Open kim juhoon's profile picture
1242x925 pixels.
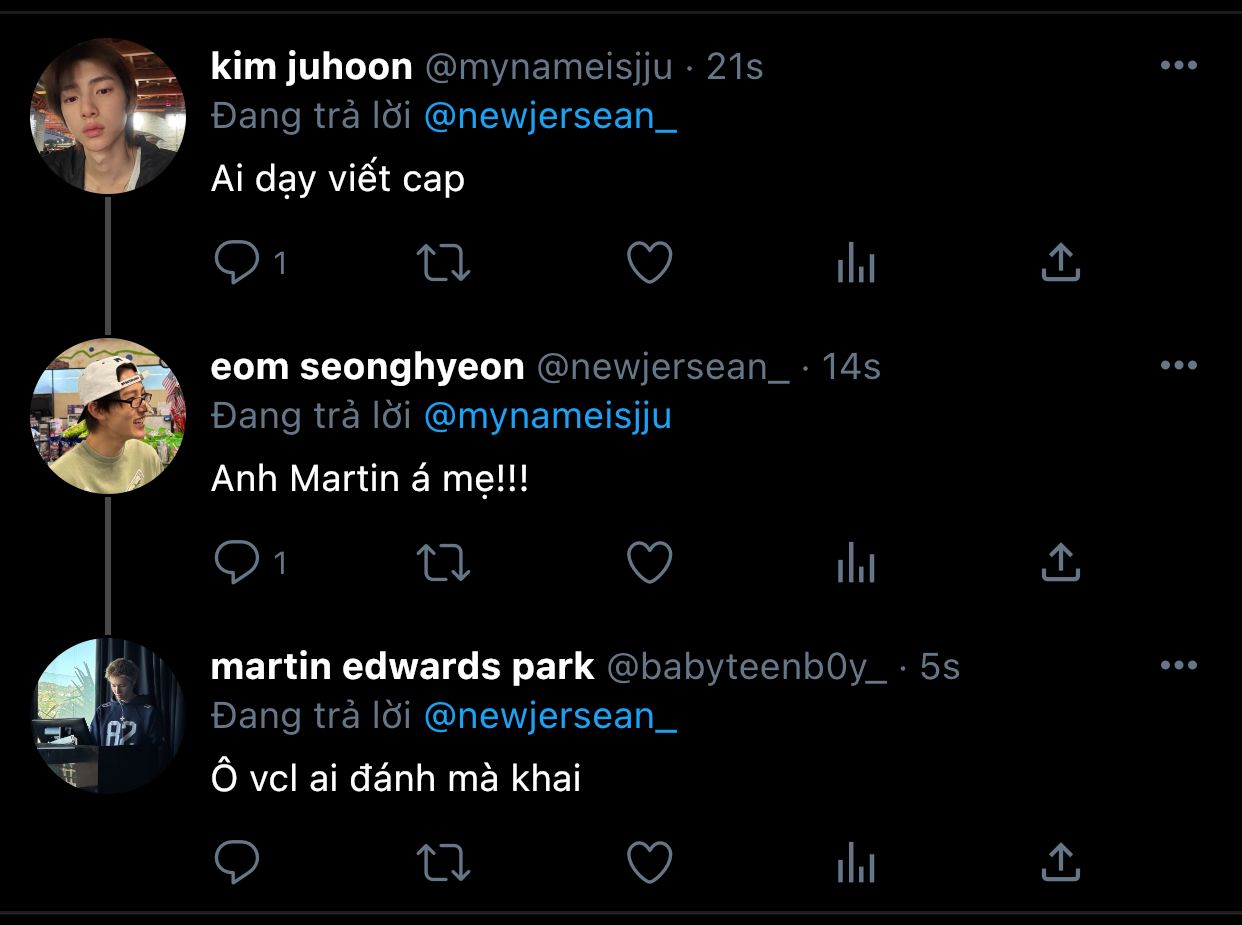(109, 116)
